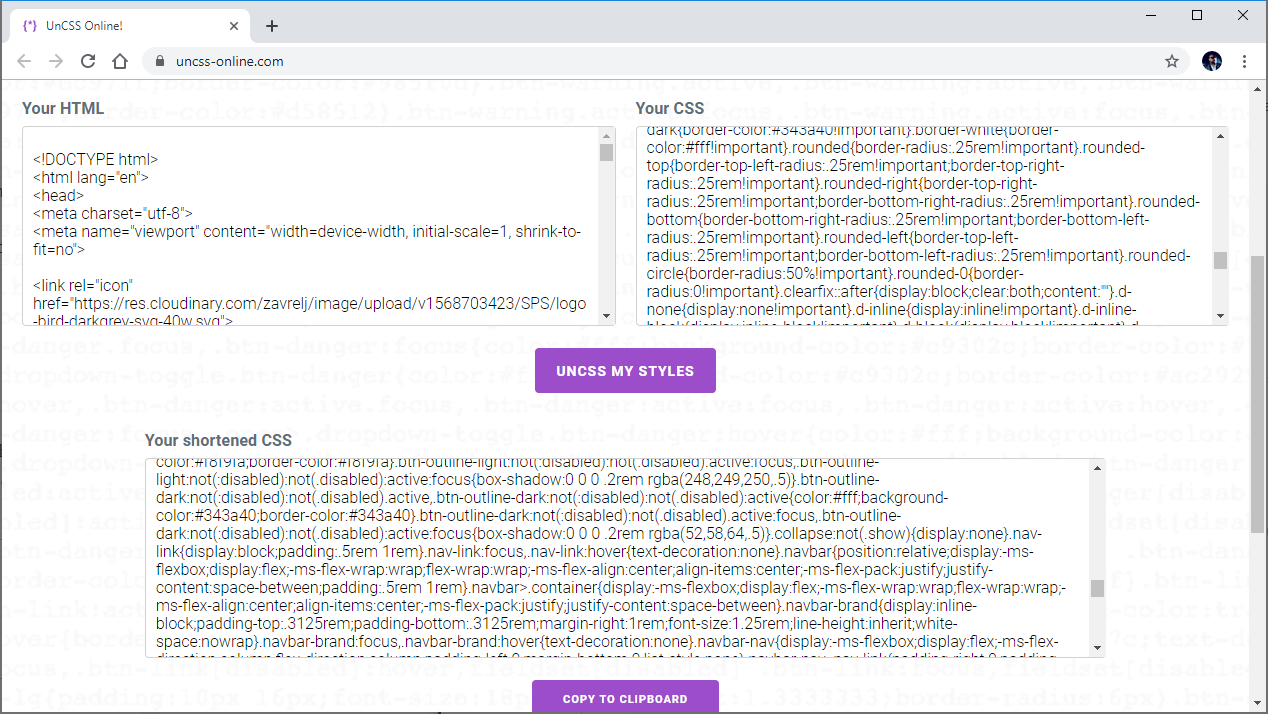Click the shortened CSS scrollbar thumb
This screenshot has height=714, width=1268.
pyautogui.click(x=1097, y=588)
